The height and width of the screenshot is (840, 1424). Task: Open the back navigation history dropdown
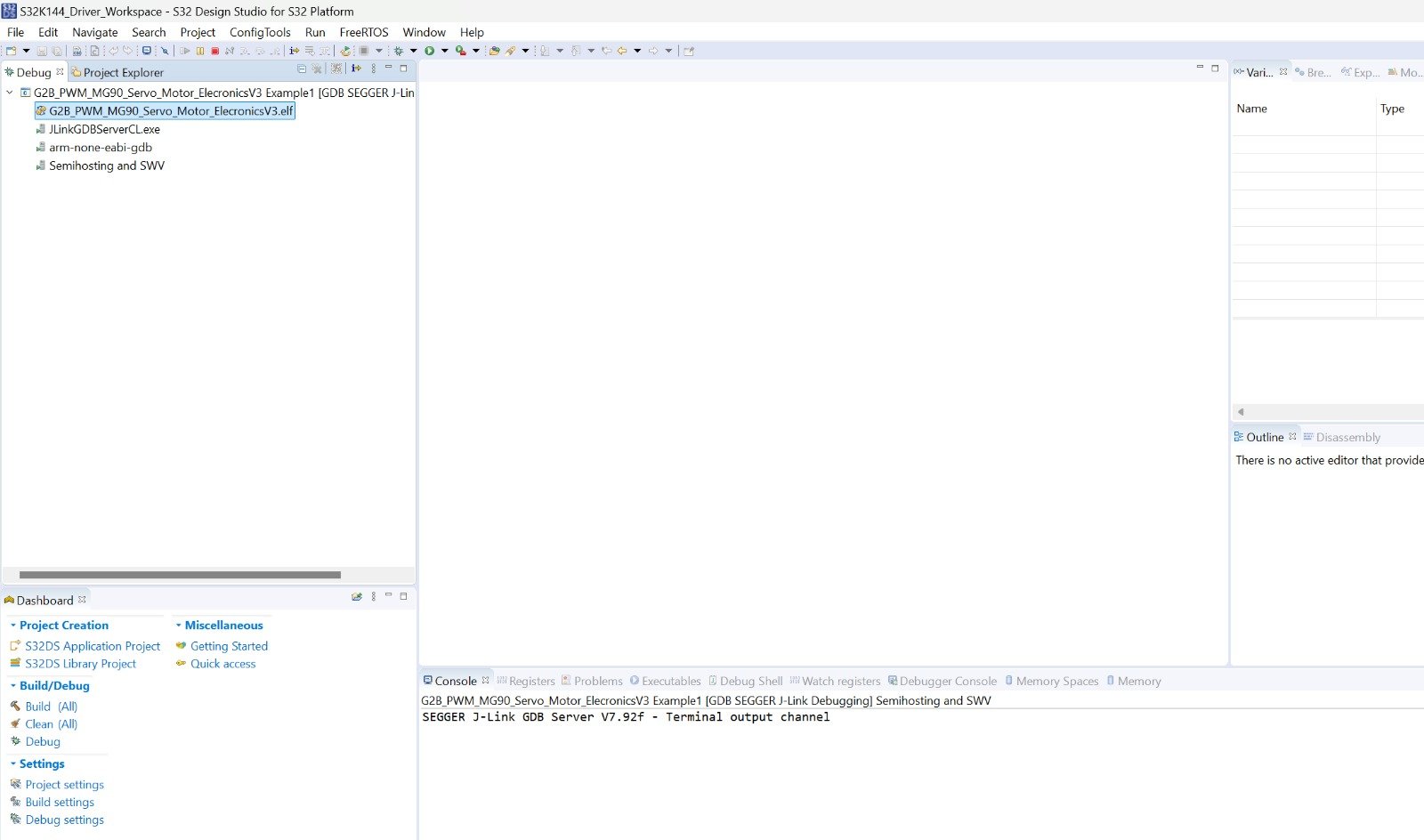(637, 51)
